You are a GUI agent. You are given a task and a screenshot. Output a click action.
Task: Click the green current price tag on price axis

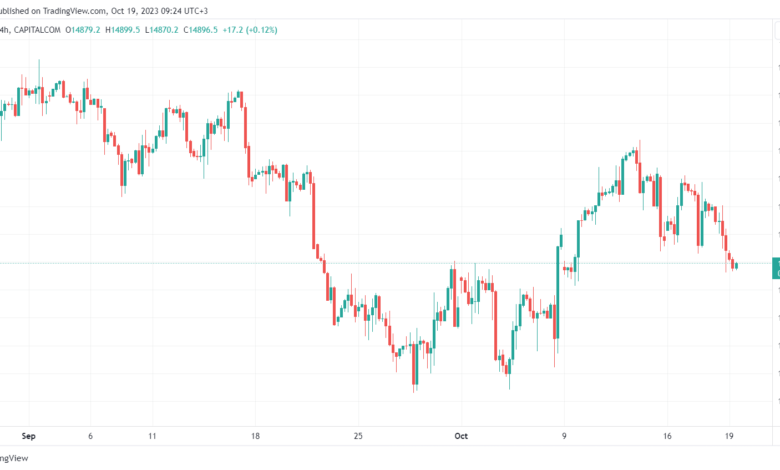click(776, 268)
